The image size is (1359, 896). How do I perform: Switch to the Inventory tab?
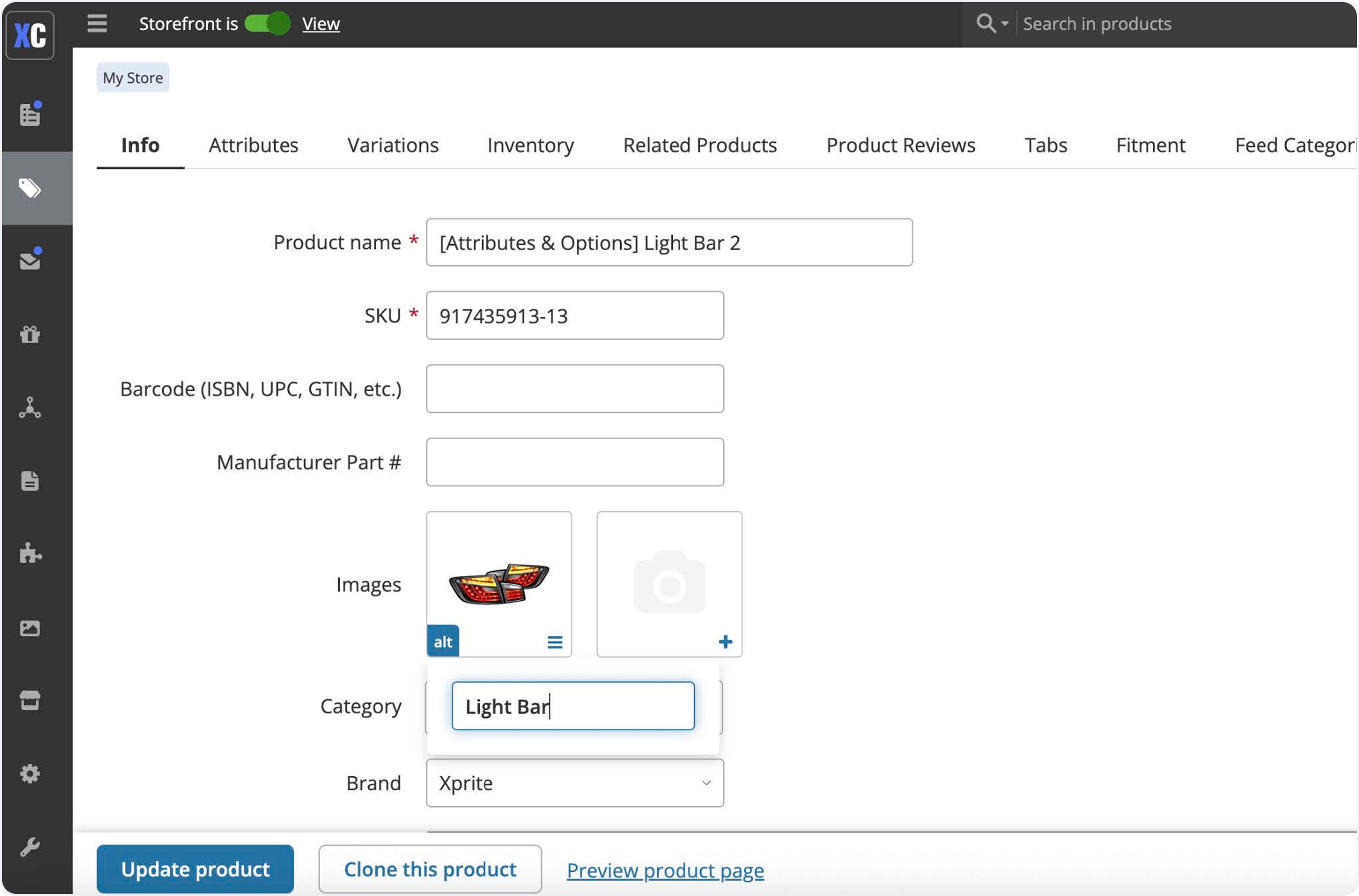pyautogui.click(x=530, y=145)
